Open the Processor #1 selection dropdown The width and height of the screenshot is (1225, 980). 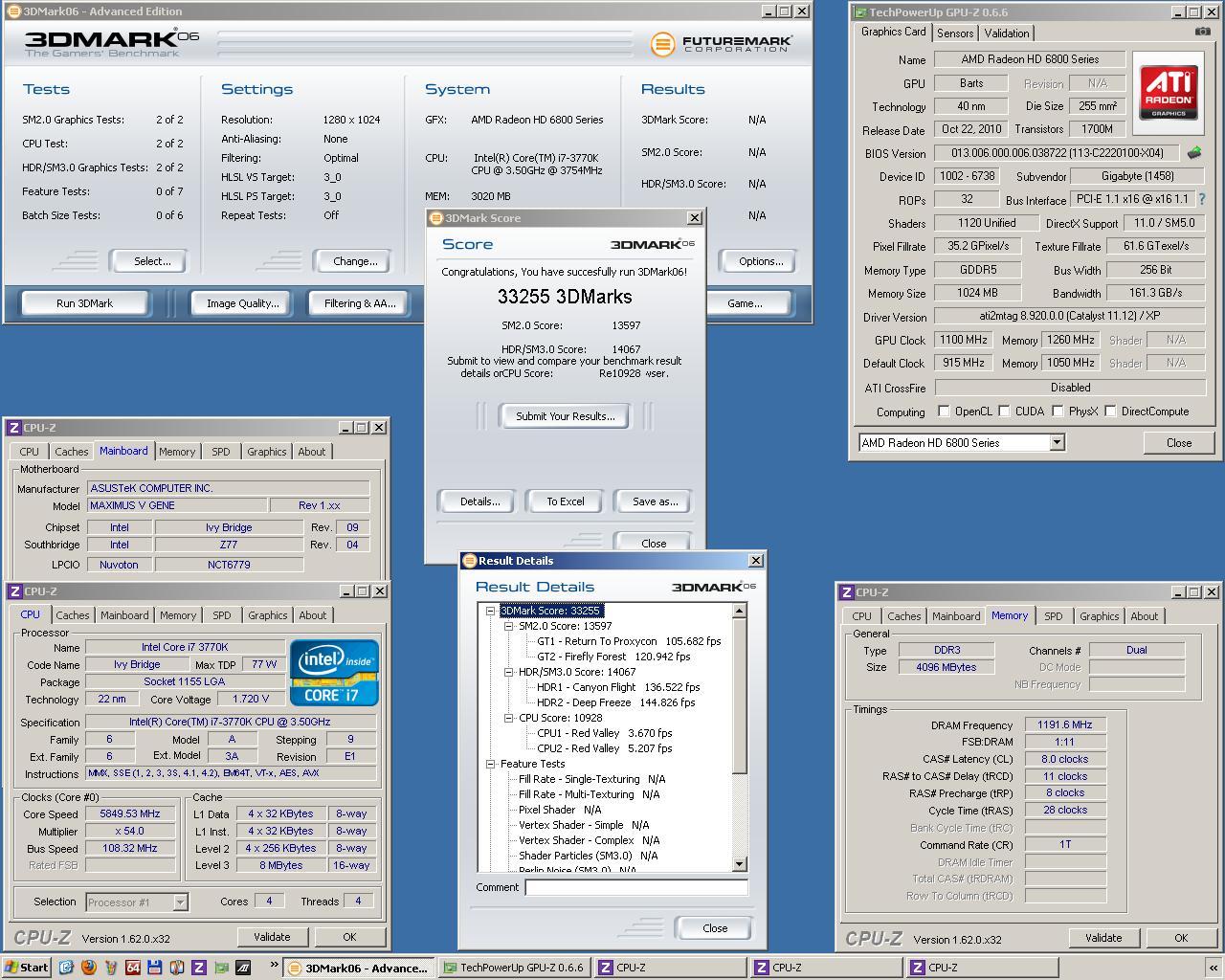click(x=179, y=902)
